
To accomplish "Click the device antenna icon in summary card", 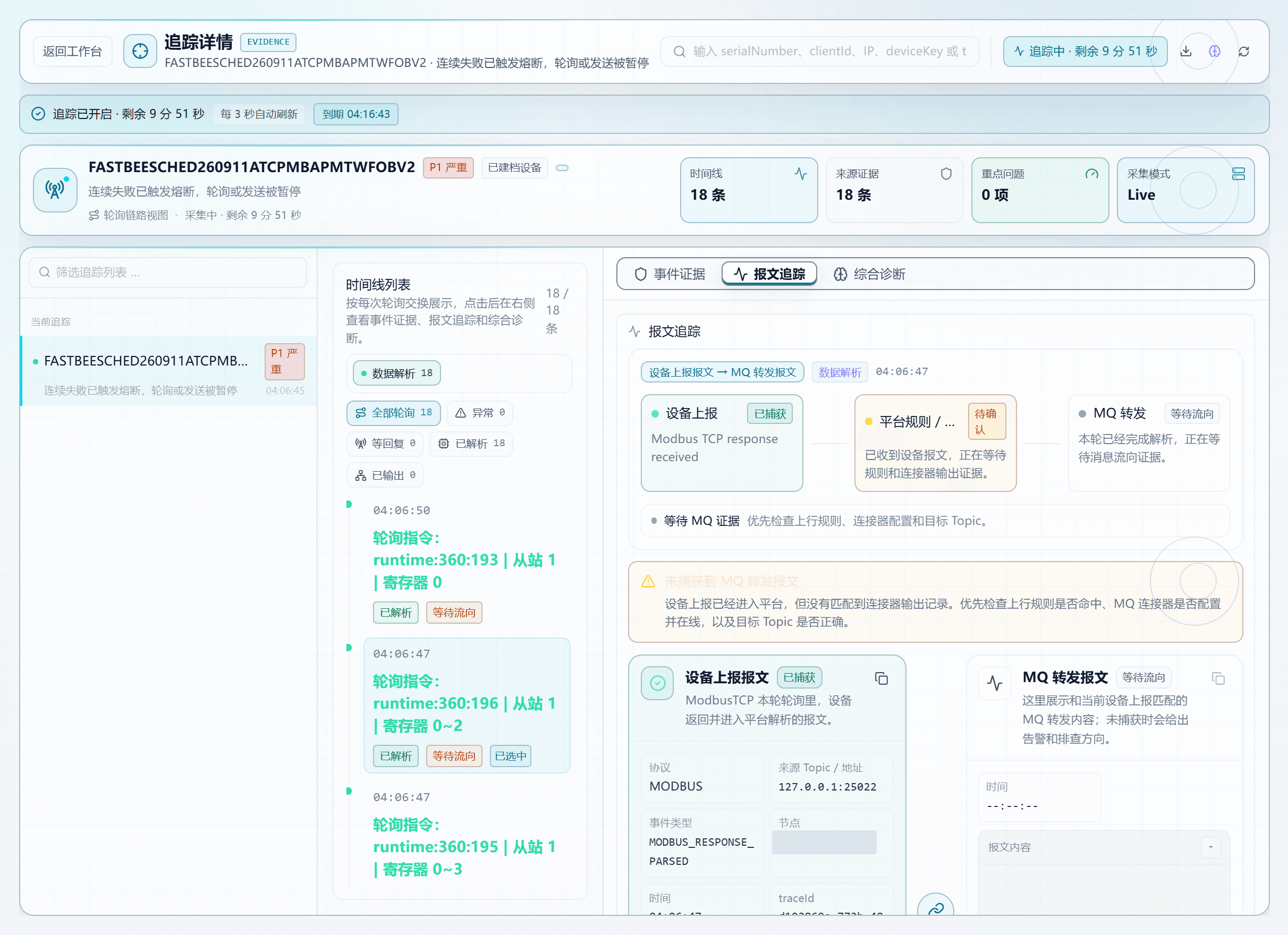I will coord(55,190).
